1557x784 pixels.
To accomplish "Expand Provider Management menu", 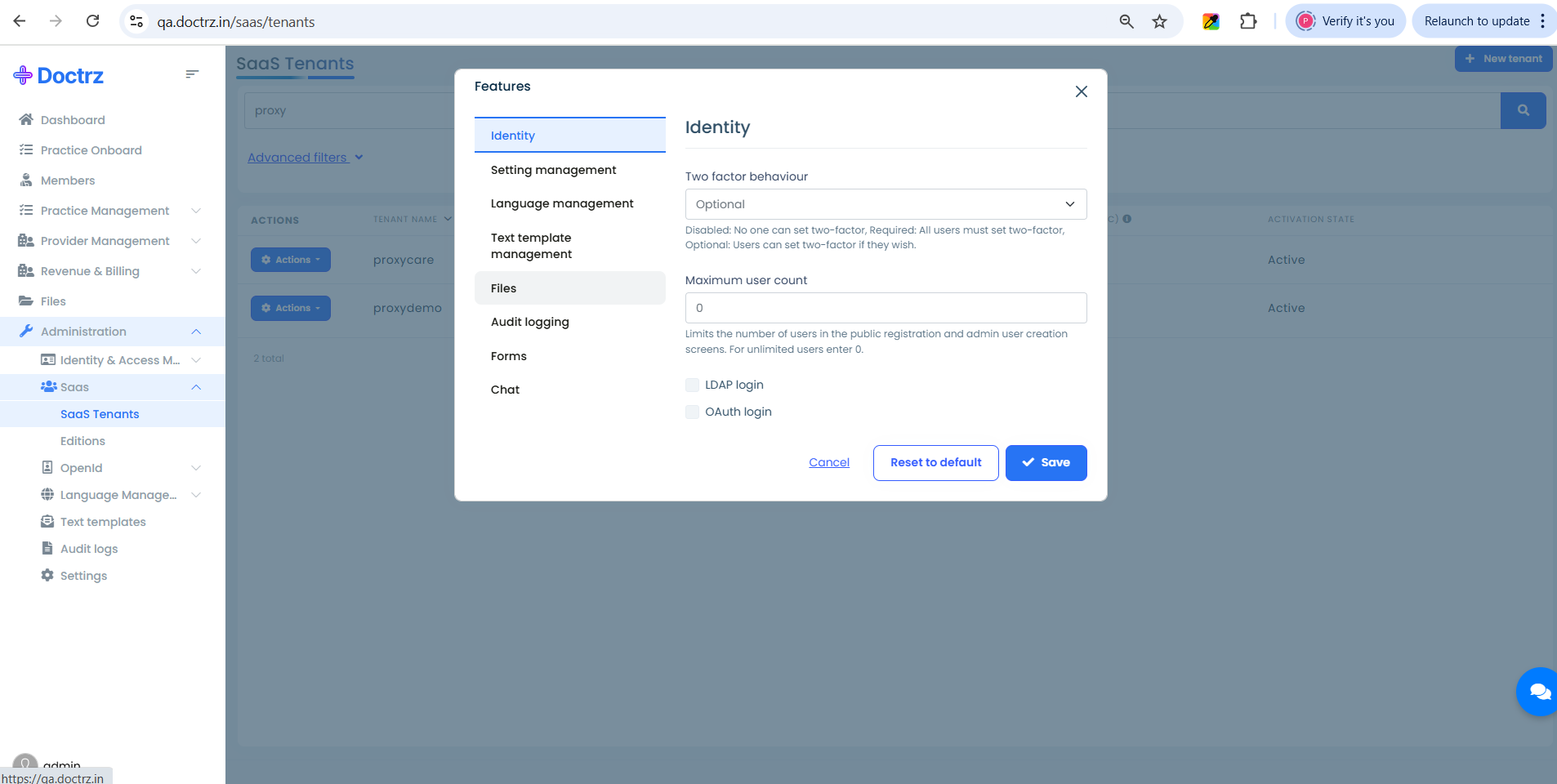I will click(x=196, y=241).
